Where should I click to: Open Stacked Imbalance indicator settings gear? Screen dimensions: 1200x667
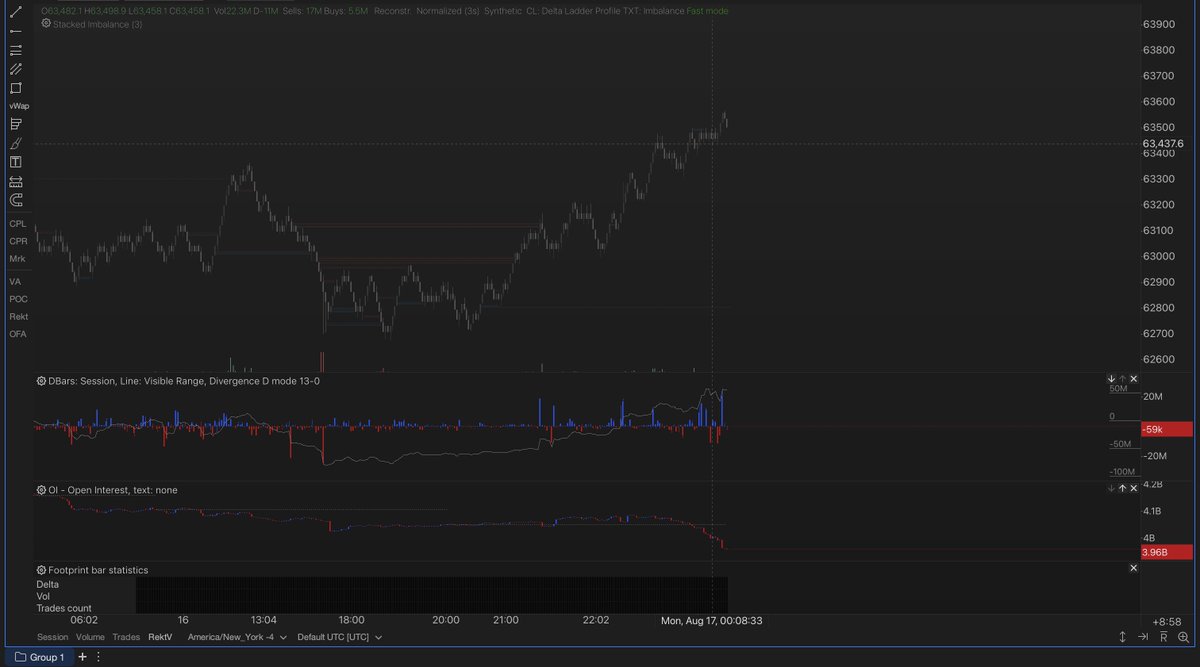[x=46, y=23]
